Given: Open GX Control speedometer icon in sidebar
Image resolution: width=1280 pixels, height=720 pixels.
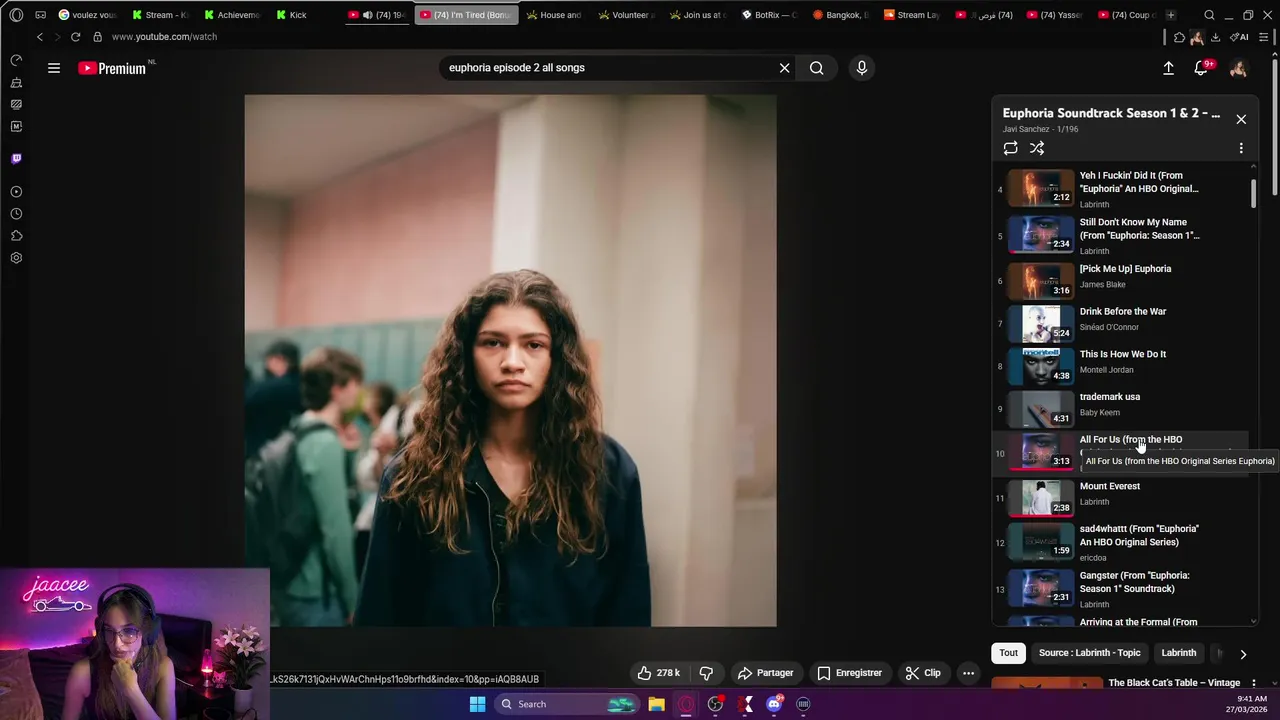Looking at the screenshot, I should click(16, 60).
